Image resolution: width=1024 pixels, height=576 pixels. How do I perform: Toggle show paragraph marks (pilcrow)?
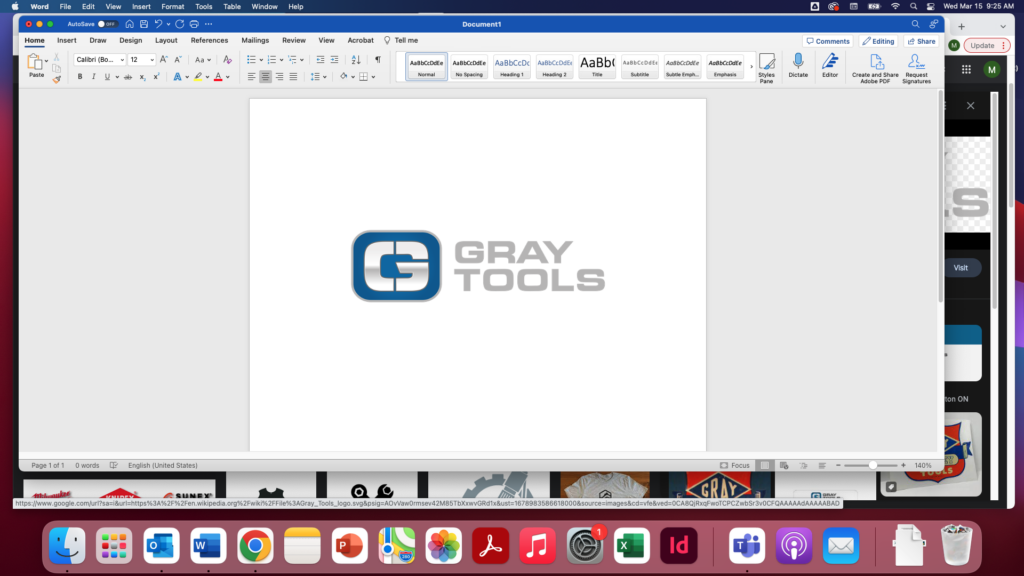[377, 60]
